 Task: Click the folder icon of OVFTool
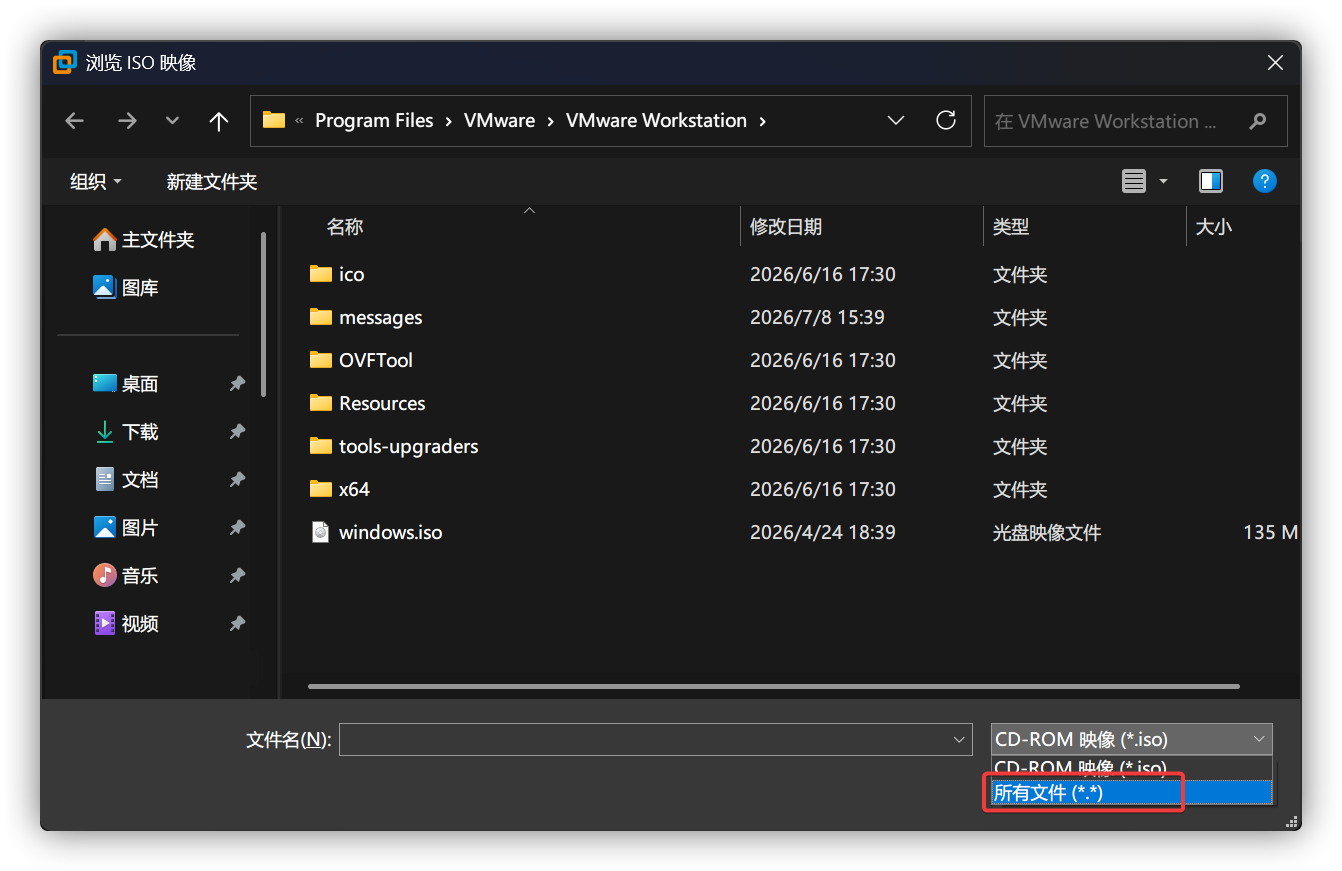tap(320, 360)
